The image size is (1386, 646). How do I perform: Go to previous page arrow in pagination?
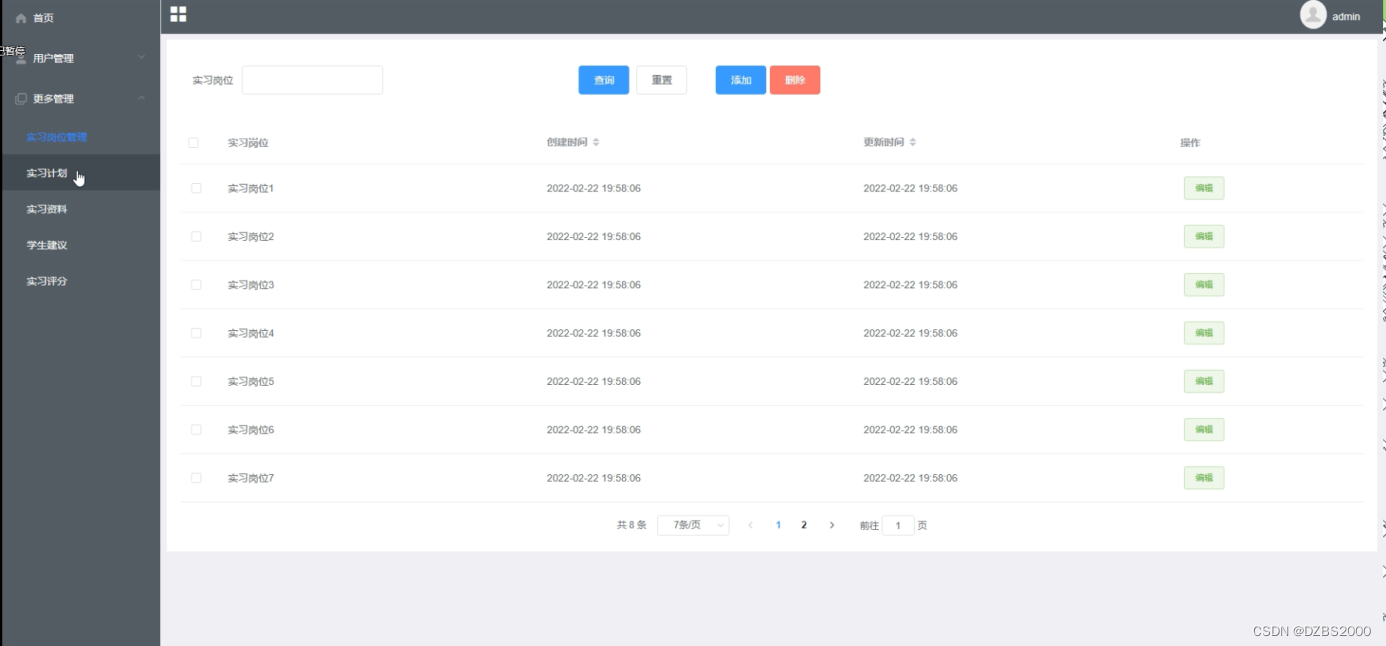coord(751,525)
